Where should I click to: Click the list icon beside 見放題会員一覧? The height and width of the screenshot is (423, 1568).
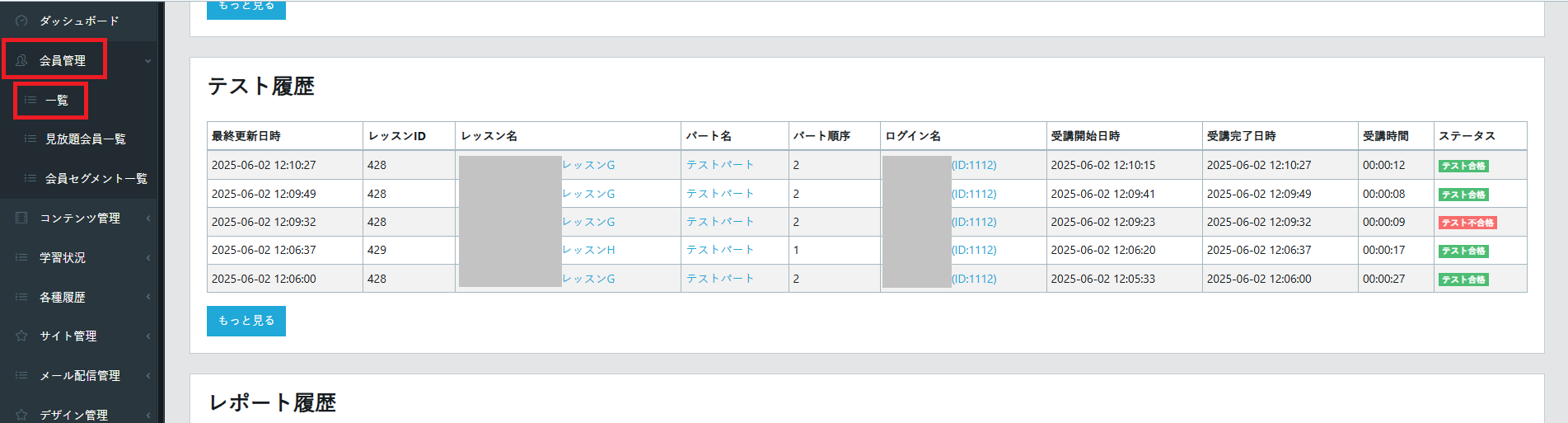[x=30, y=139]
